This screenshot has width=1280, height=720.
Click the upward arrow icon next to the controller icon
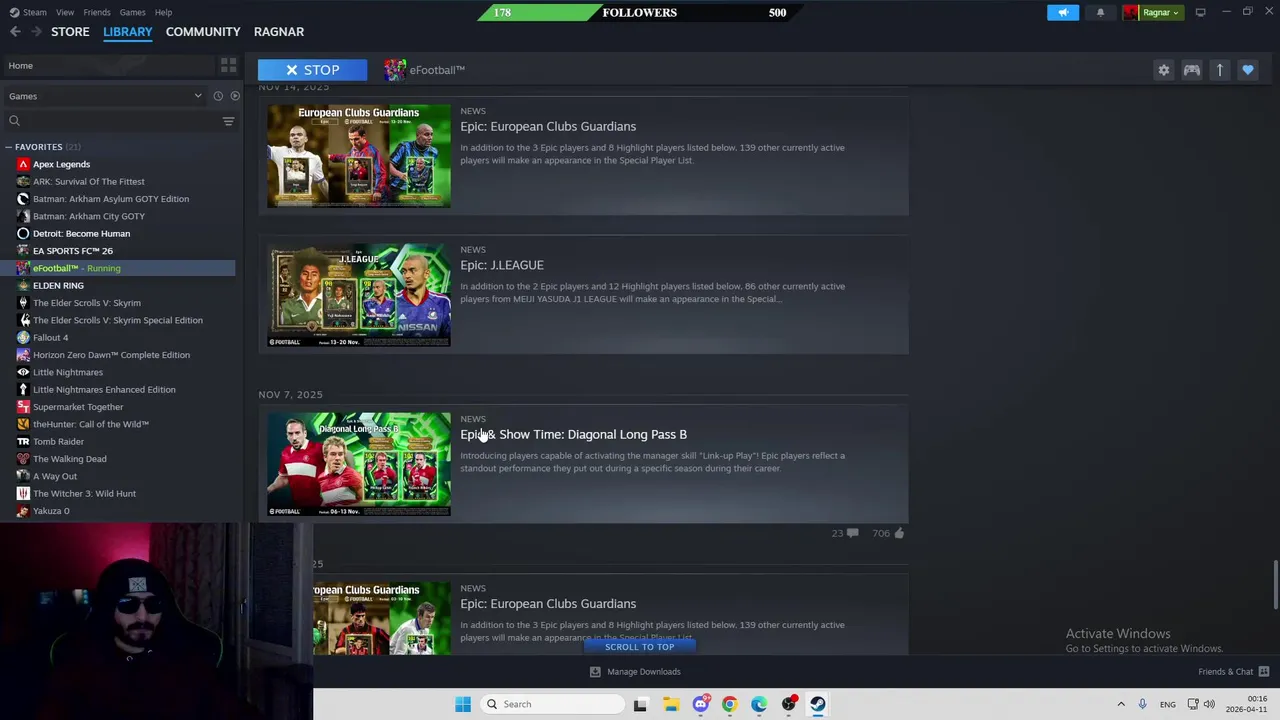tap(1219, 70)
